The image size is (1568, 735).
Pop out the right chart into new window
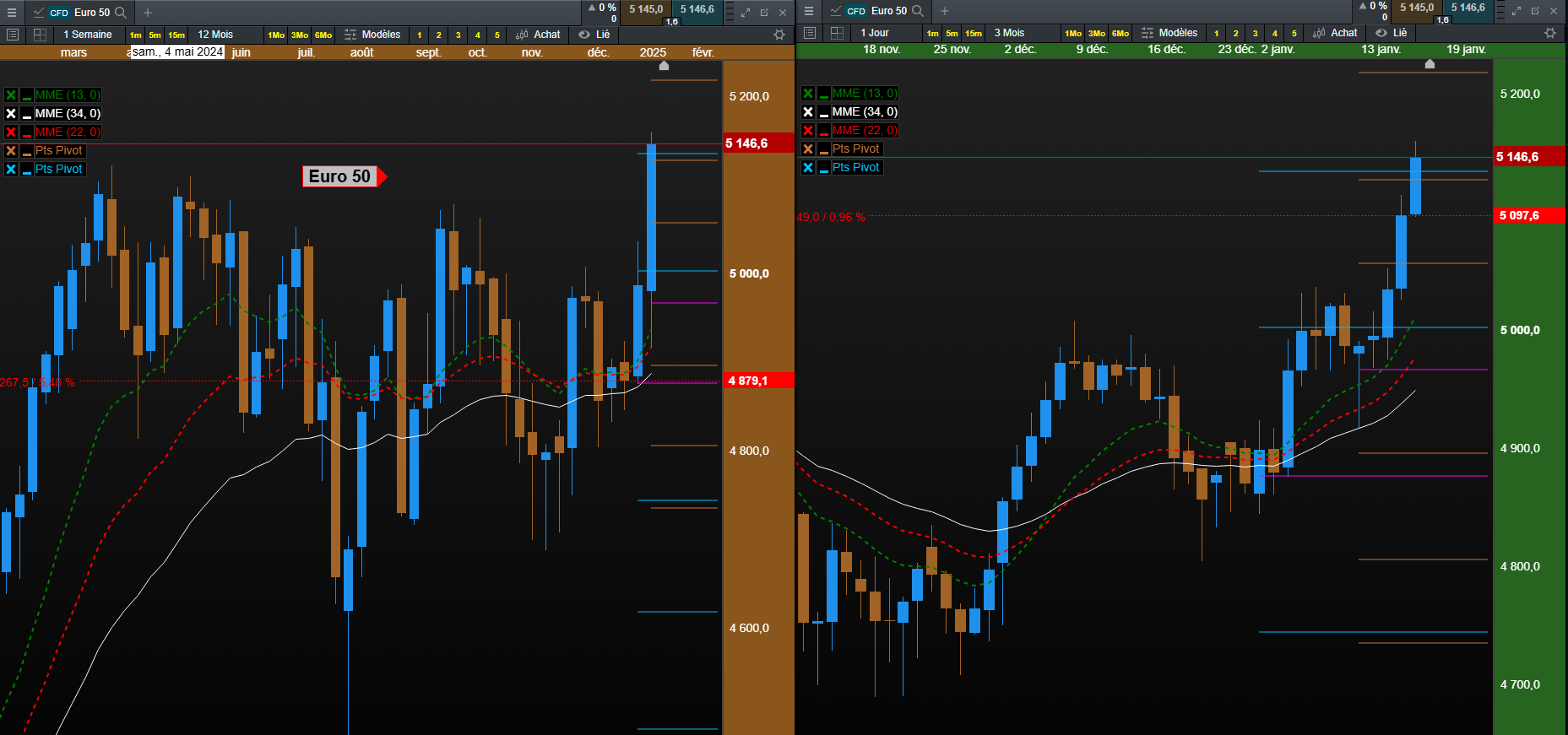pyautogui.click(x=1535, y=11)
